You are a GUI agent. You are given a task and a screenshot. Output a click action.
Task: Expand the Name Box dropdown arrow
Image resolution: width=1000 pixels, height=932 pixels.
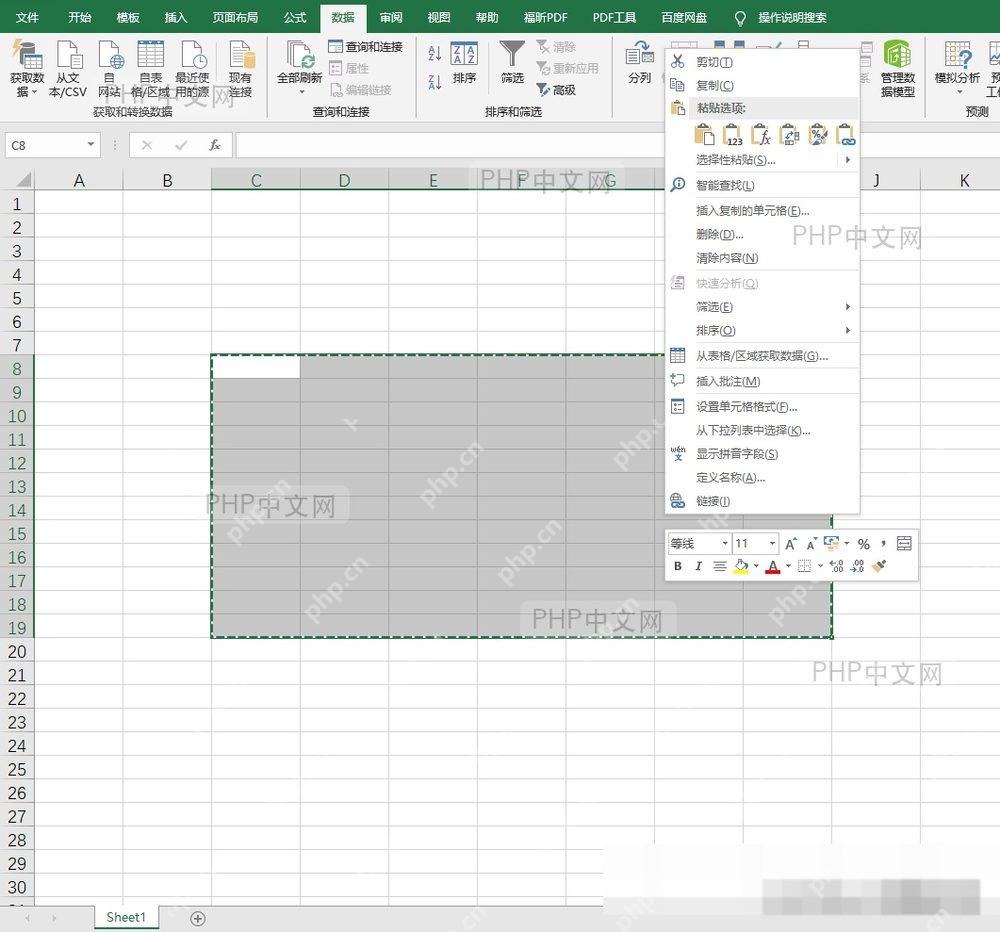click(91, 145)
